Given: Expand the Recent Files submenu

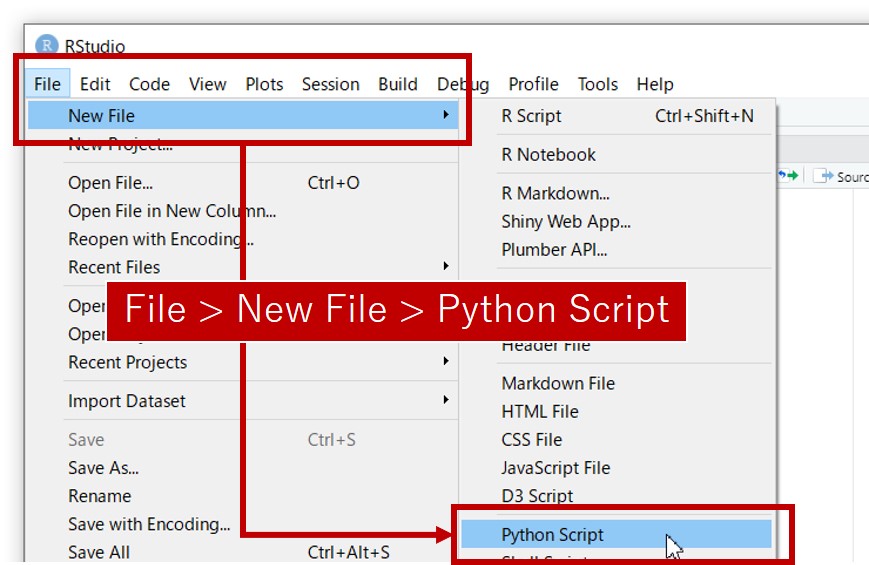Looking at the screenshot, I should (445, 267).
